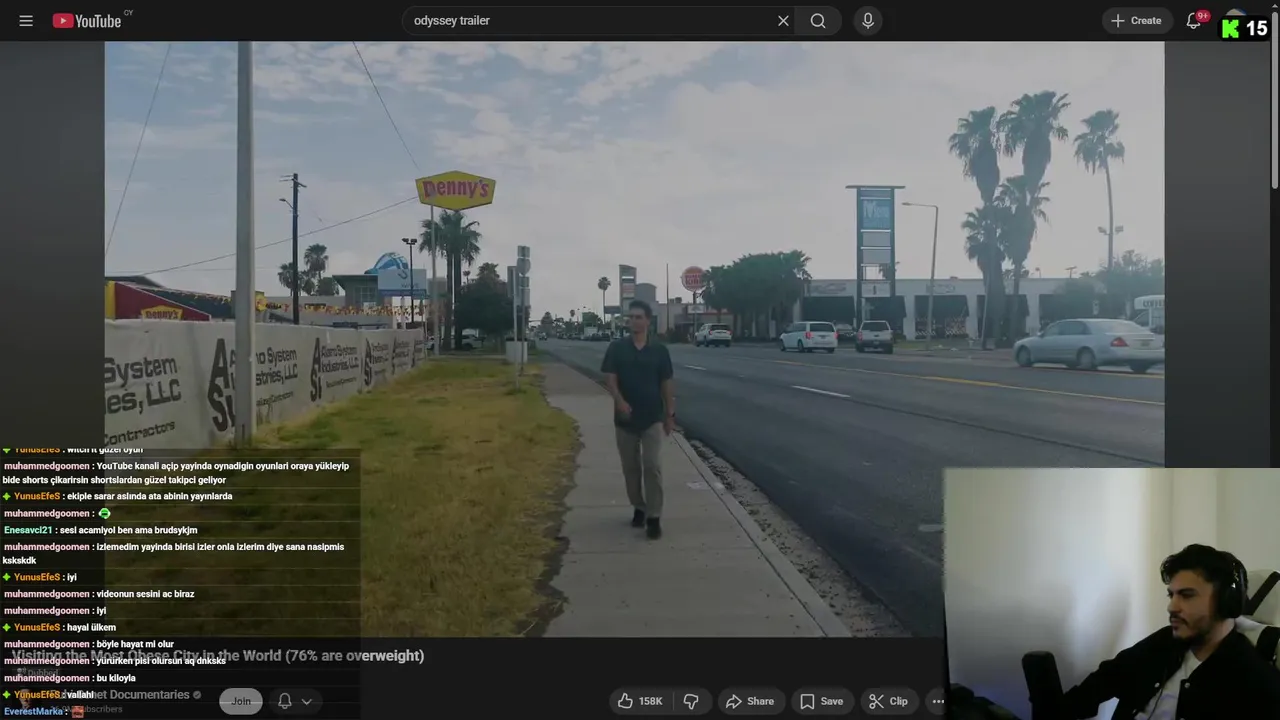Save the video to a playlist

[821, 701]
